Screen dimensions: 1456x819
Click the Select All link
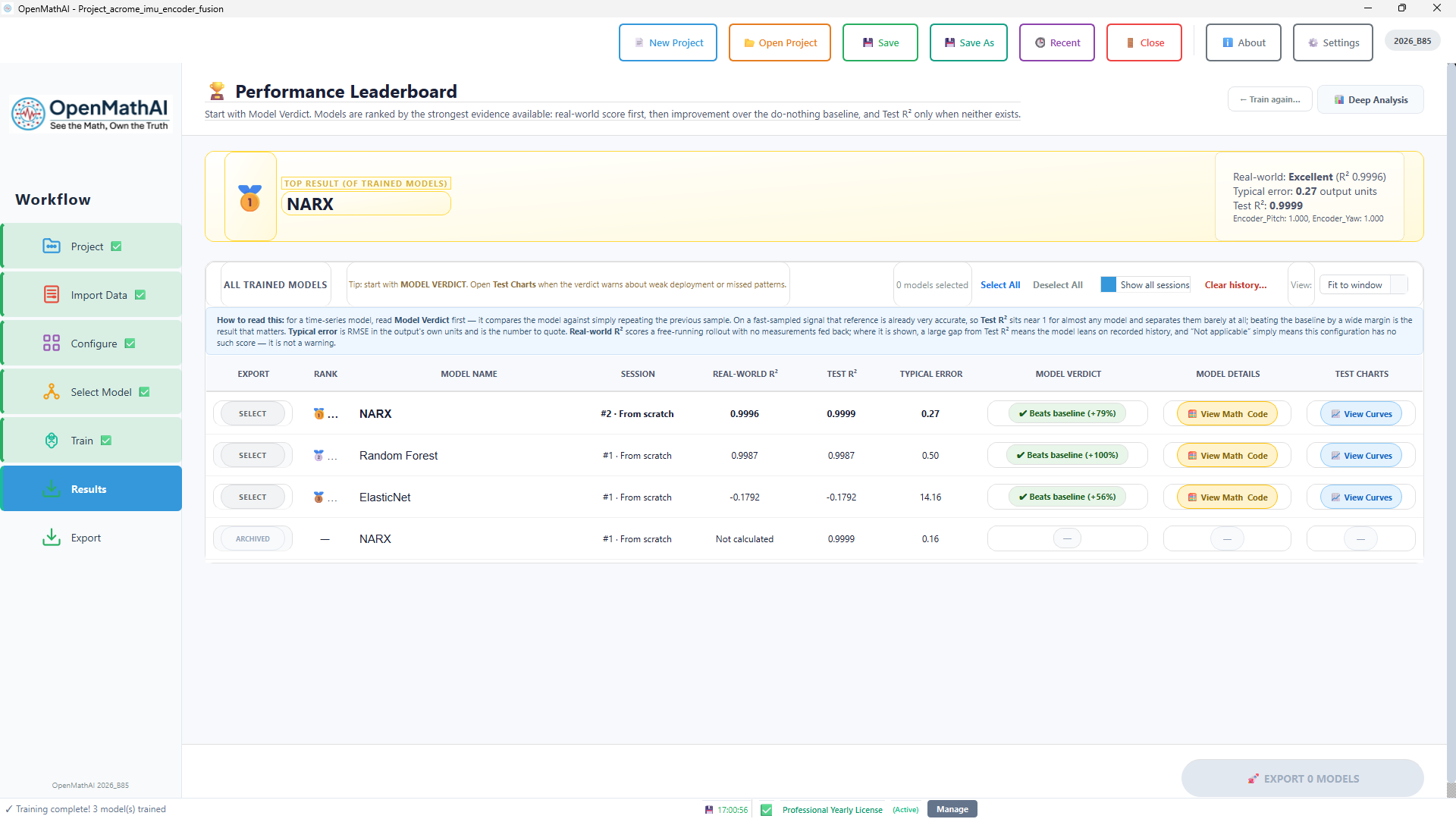(1000, 284)
